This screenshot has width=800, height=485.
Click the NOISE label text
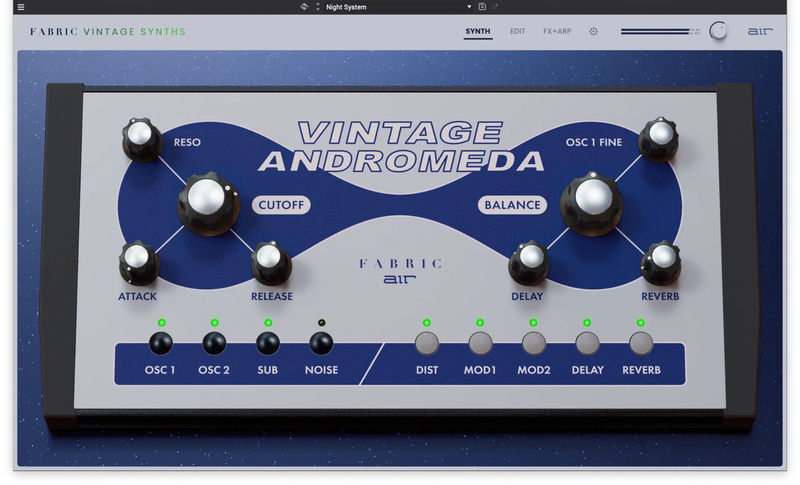(321, 370)
